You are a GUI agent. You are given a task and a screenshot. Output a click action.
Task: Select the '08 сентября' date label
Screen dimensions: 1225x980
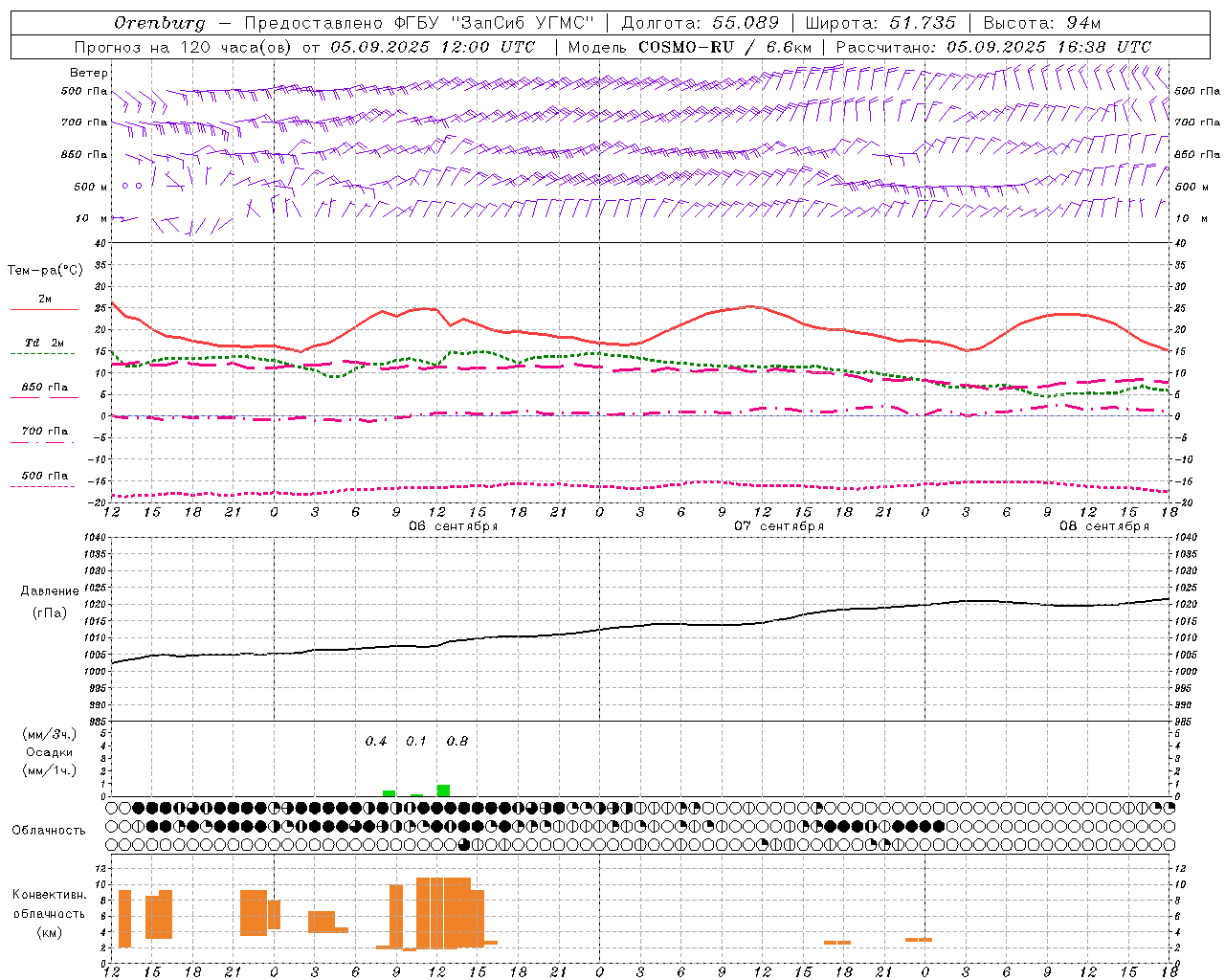click(1104, 526)
